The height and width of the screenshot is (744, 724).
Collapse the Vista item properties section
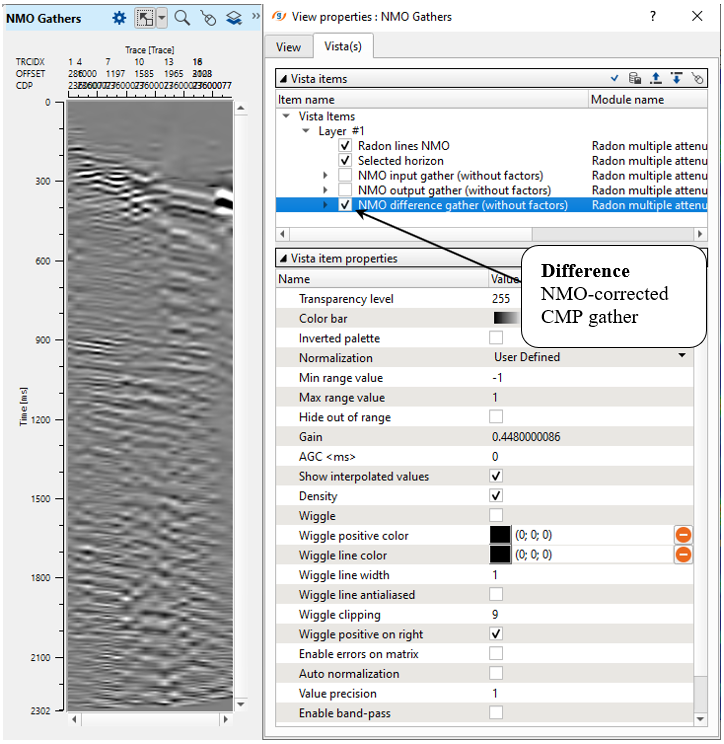click(x=283, y=258)
